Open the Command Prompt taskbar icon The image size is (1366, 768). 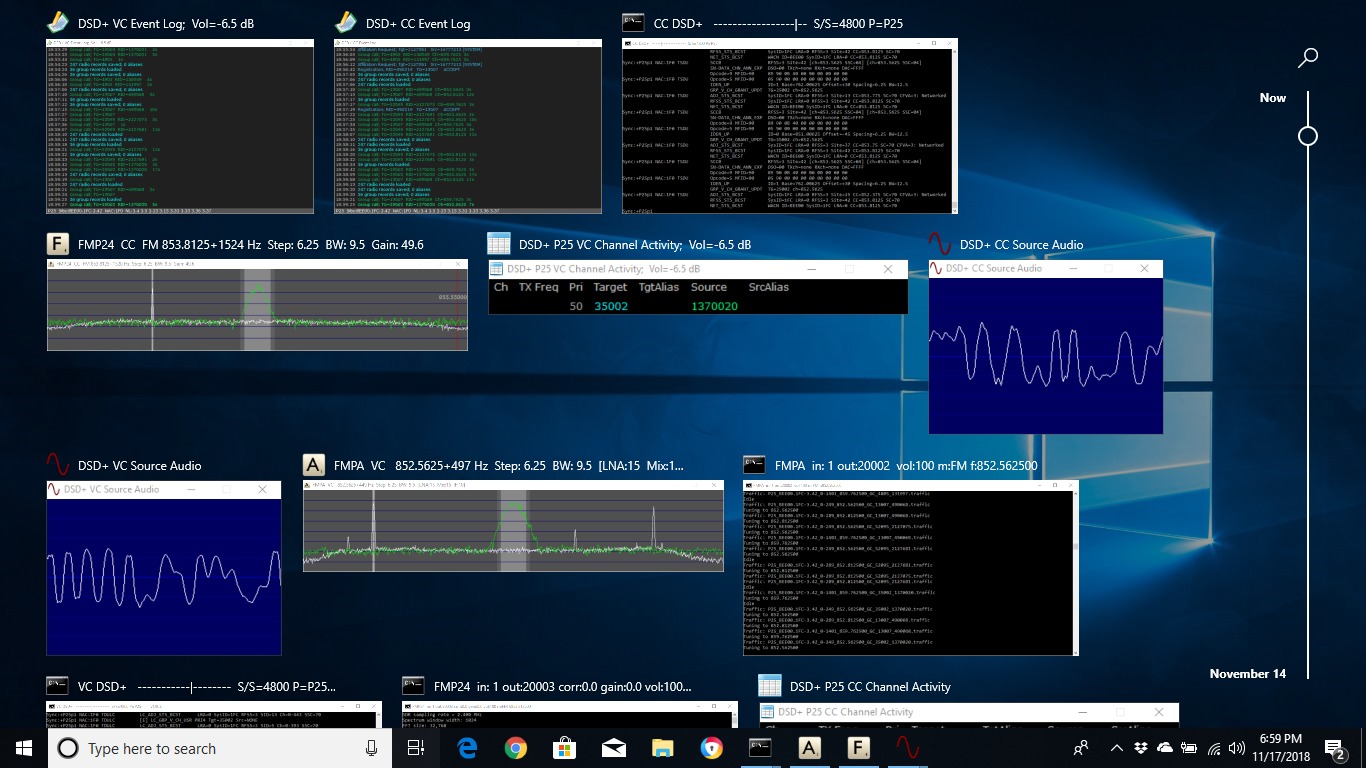[760, 747]
